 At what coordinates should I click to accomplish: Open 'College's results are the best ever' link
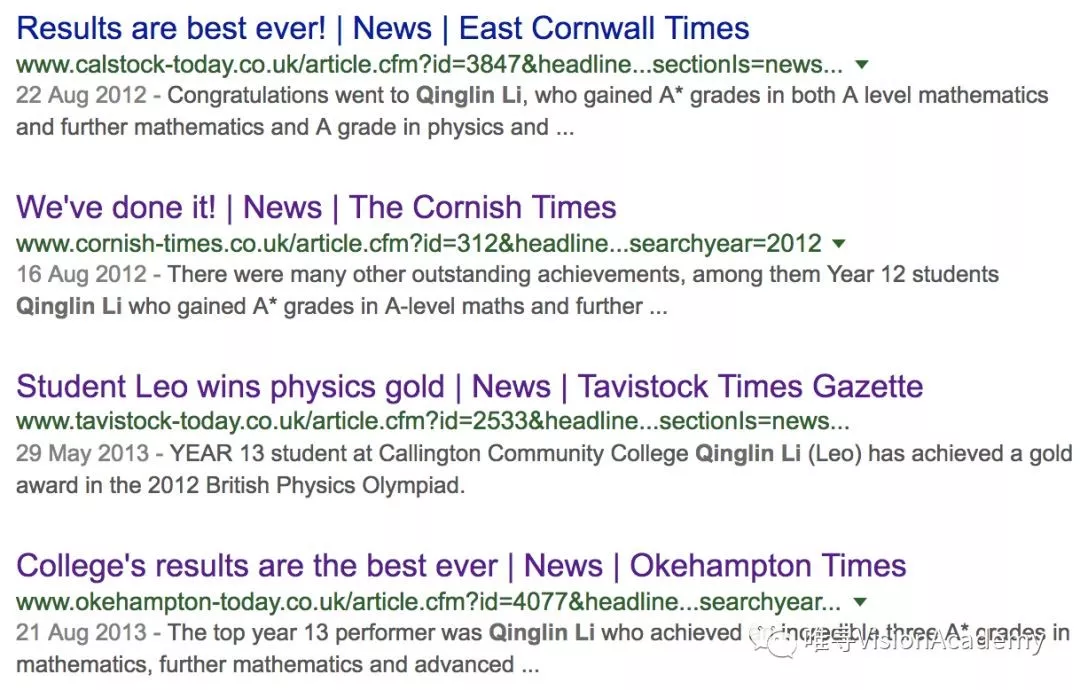[461, 566]
